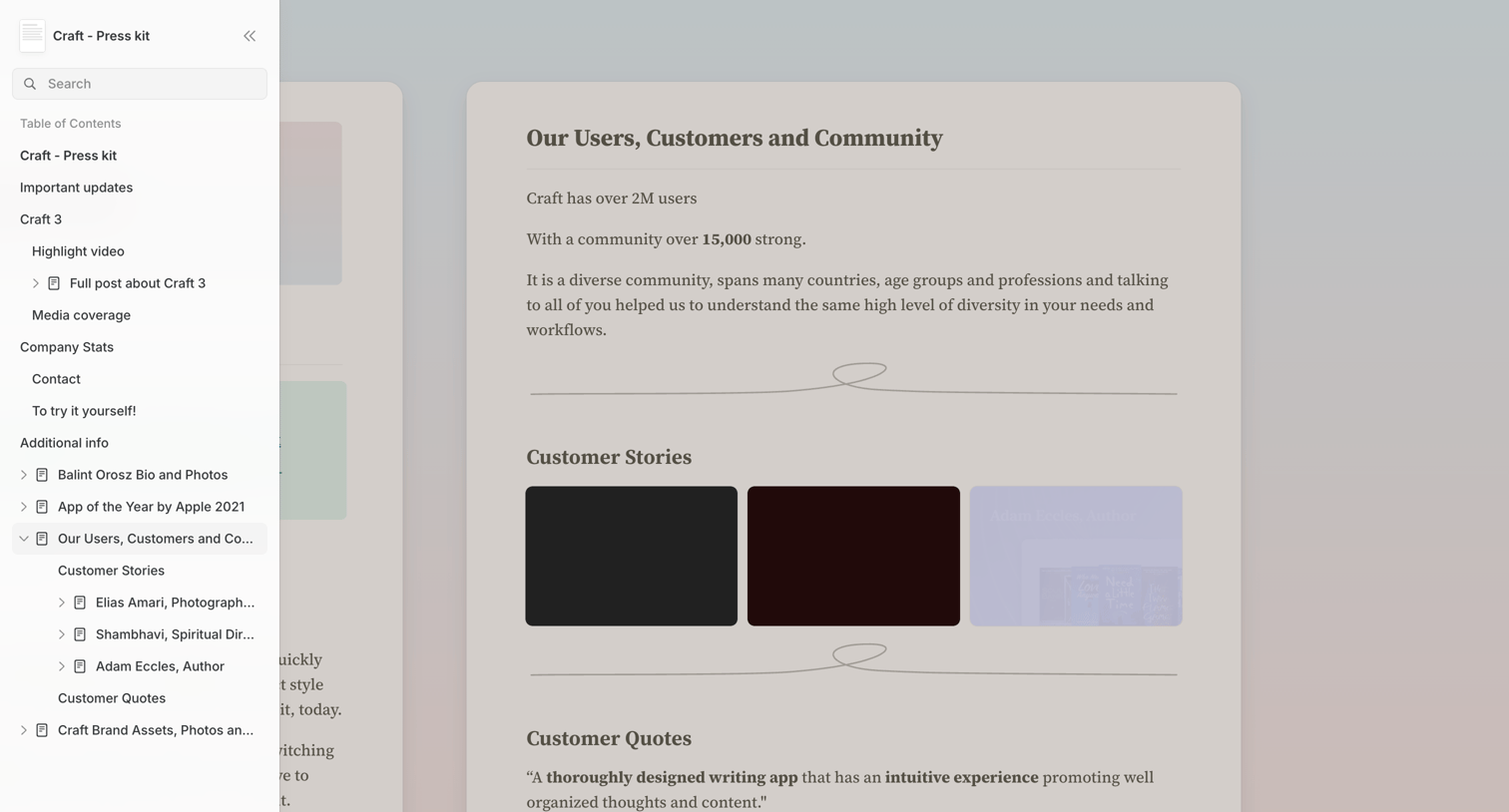Expand Elias Amari, Photographer entry

click(x=62, y=603)
